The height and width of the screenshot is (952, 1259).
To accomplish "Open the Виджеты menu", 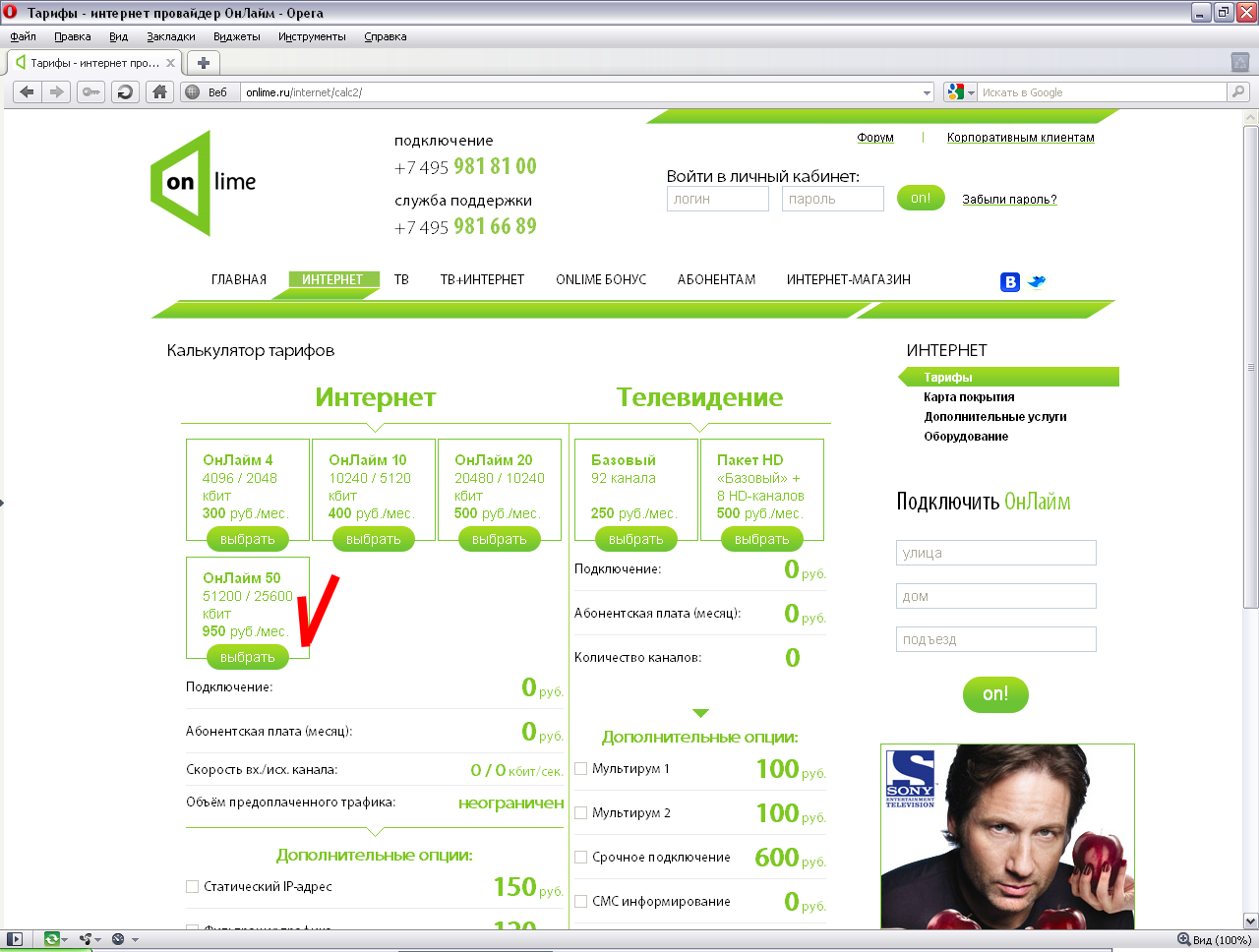I will (237, 36).
